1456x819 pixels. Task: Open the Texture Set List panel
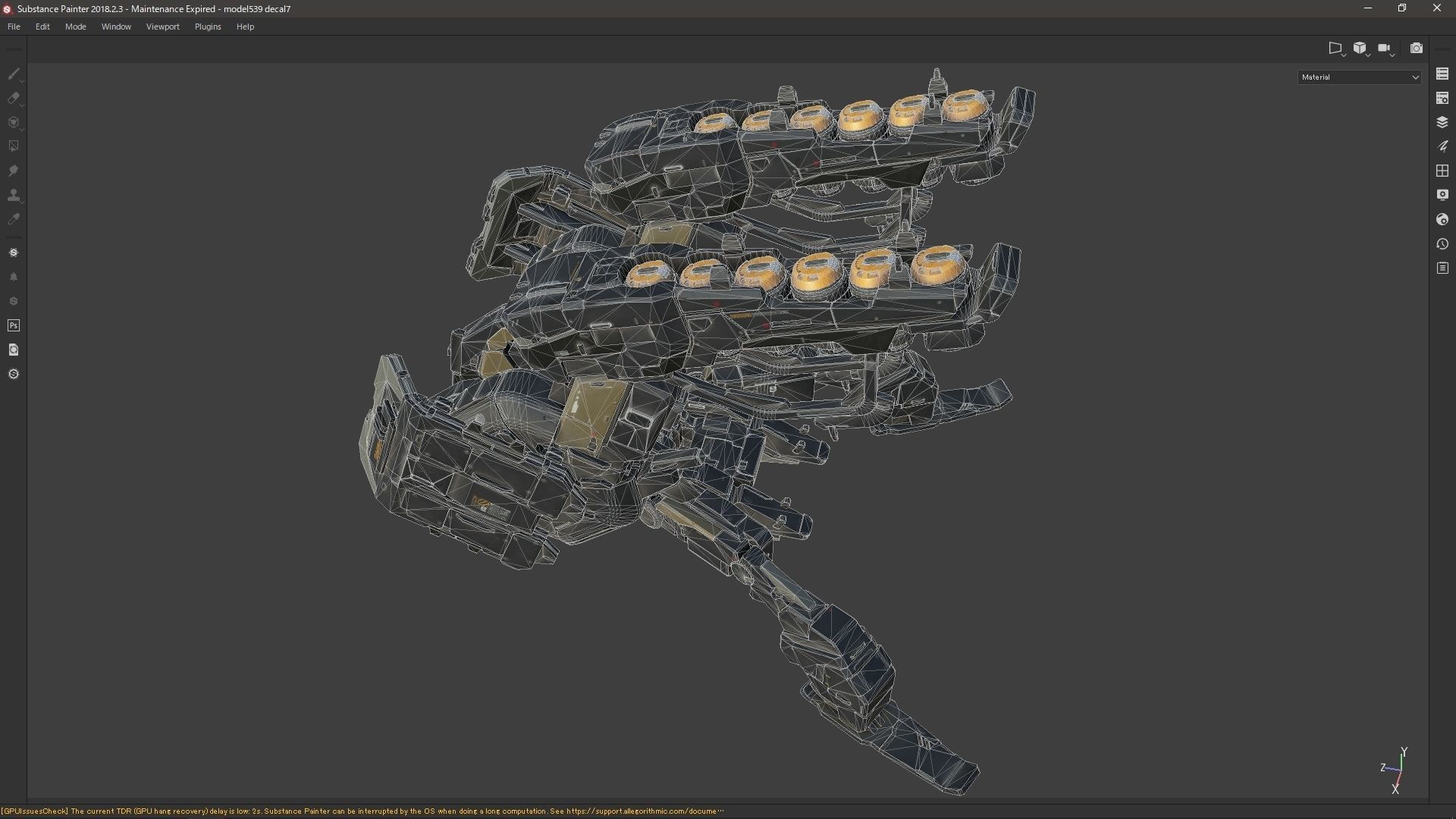(x=1442, y=74)
